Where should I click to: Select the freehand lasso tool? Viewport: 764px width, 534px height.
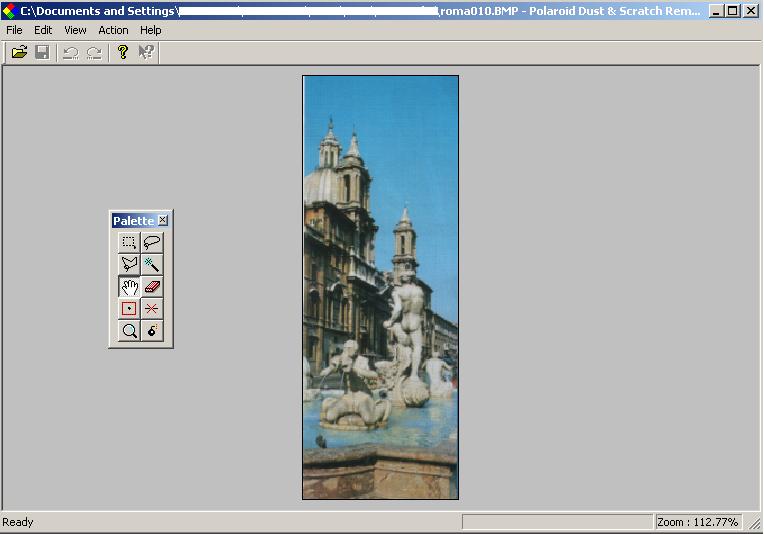point(152,242)
